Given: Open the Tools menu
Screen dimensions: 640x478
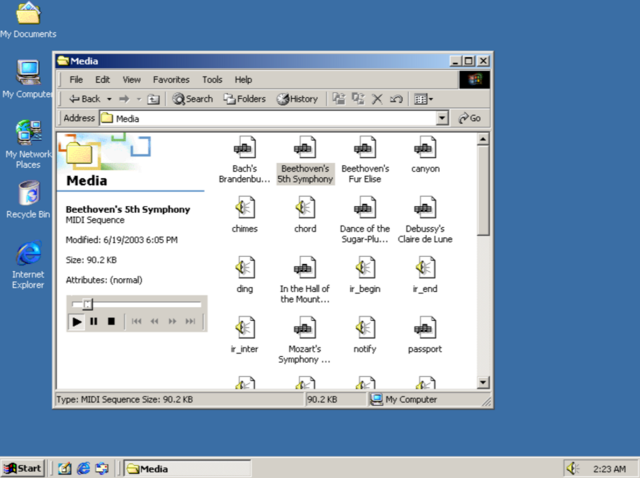Looking at the screenshot, I should pos(212,80).
